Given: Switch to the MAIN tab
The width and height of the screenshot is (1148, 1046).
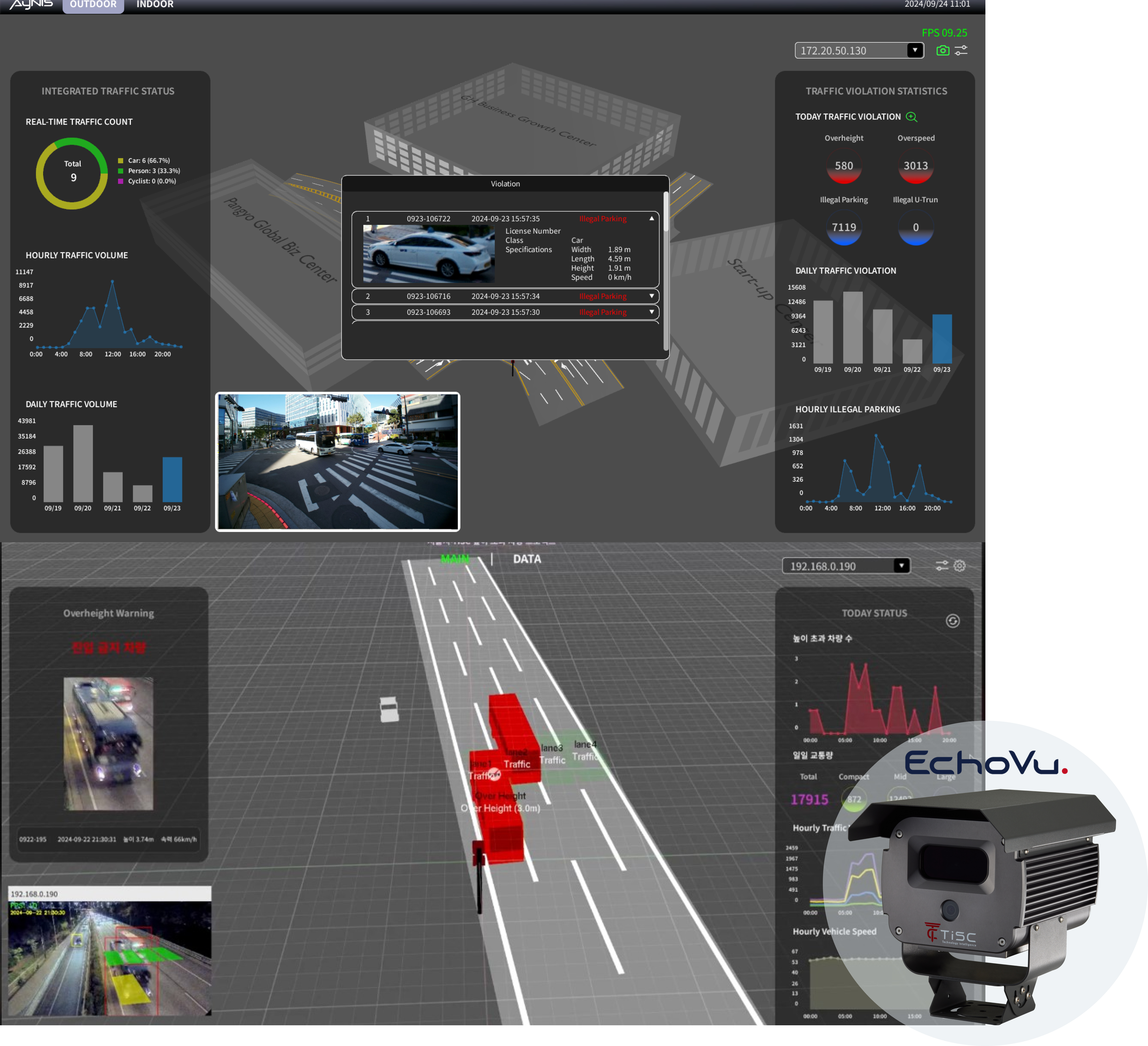Looking at the screenshot, I should click(455, 559).
